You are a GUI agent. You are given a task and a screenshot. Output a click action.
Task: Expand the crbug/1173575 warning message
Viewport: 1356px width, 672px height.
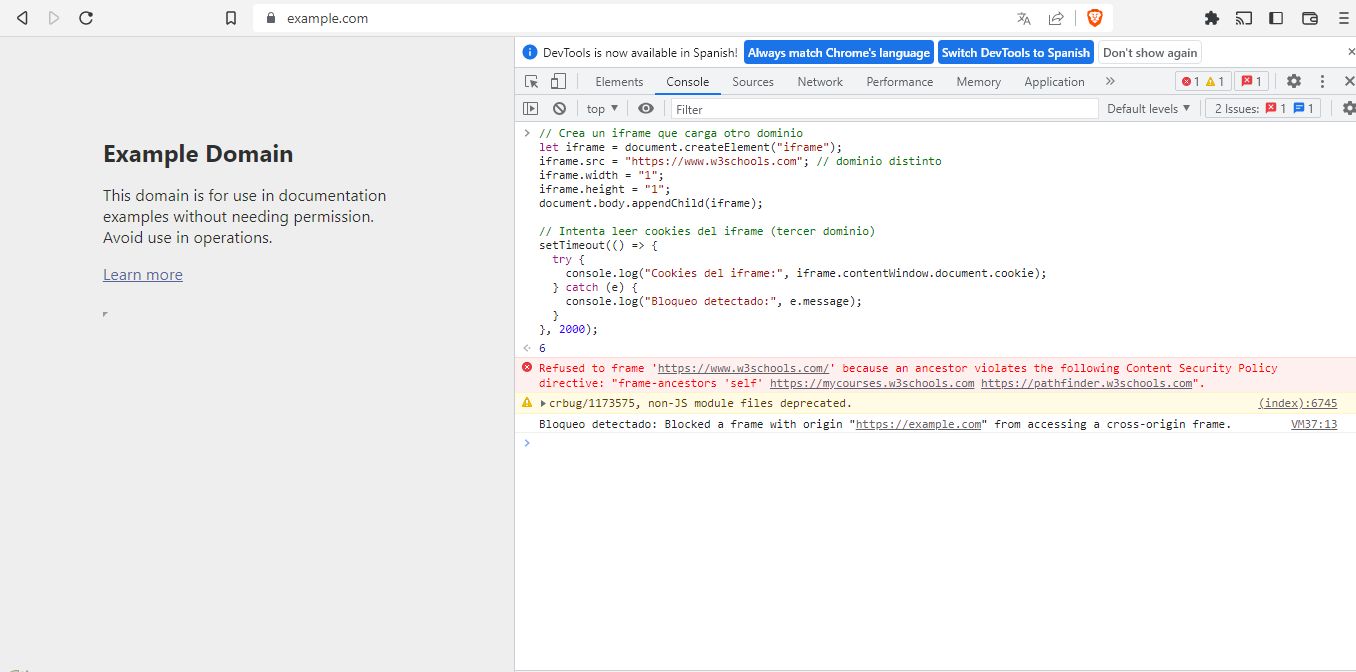point(543,404)
